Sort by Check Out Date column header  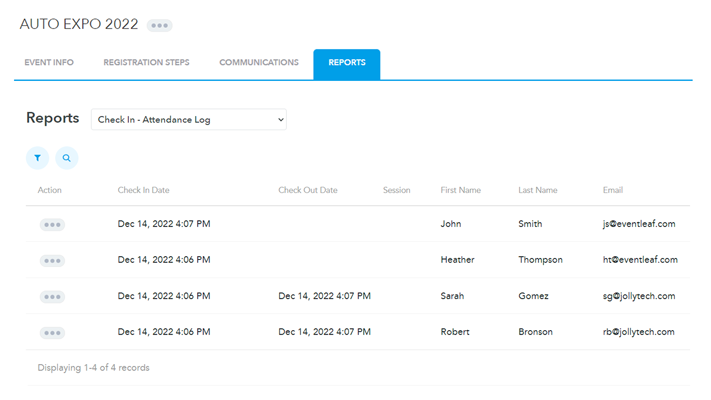308,190
